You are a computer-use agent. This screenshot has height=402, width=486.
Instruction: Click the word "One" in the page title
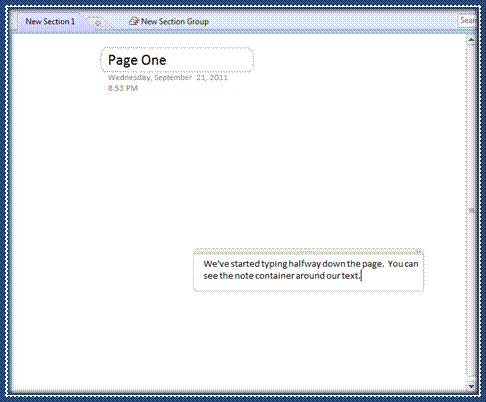coord(153,60)
